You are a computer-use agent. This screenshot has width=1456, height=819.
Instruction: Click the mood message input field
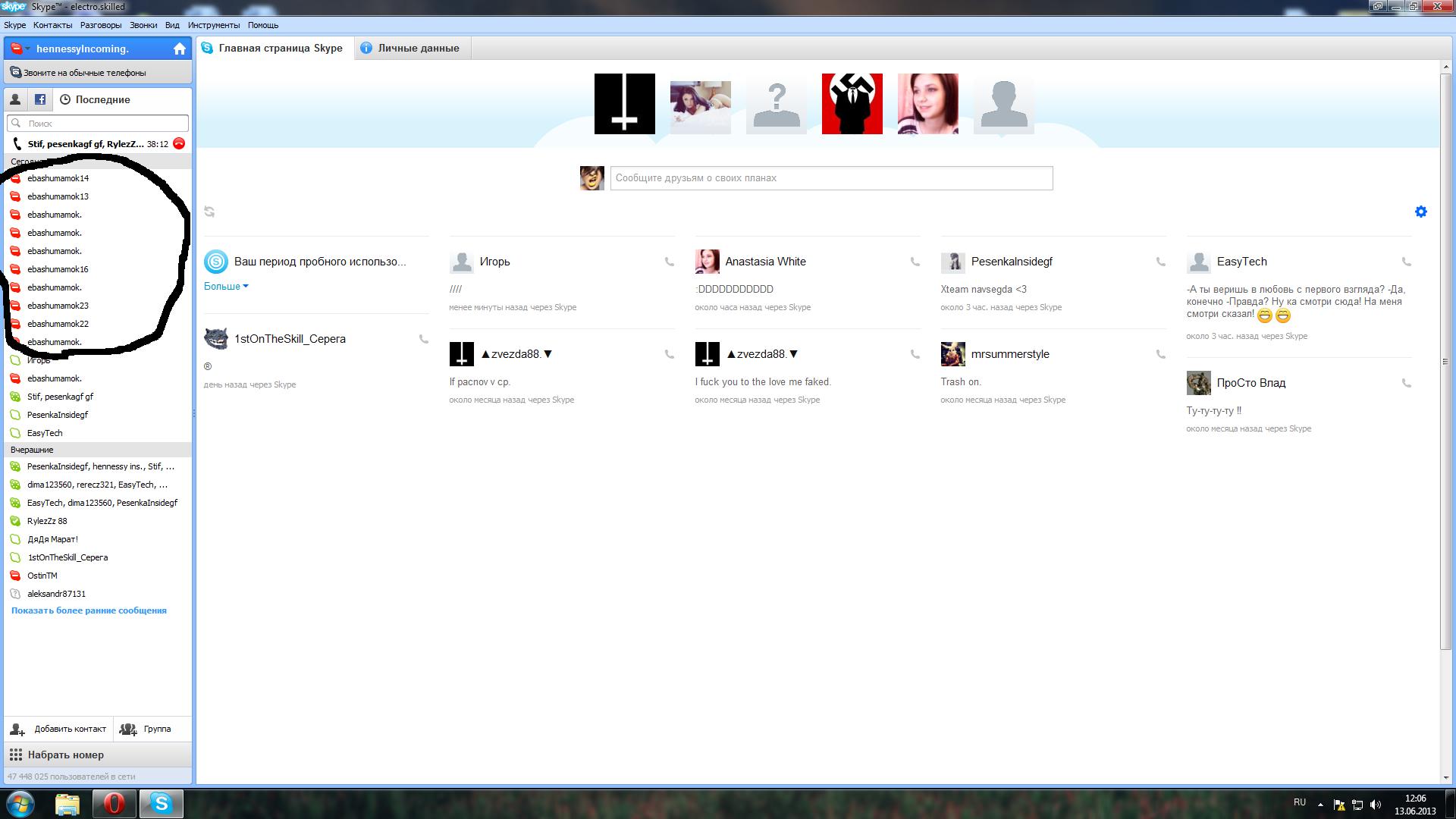pyautogui.click(x=832, y=178)
